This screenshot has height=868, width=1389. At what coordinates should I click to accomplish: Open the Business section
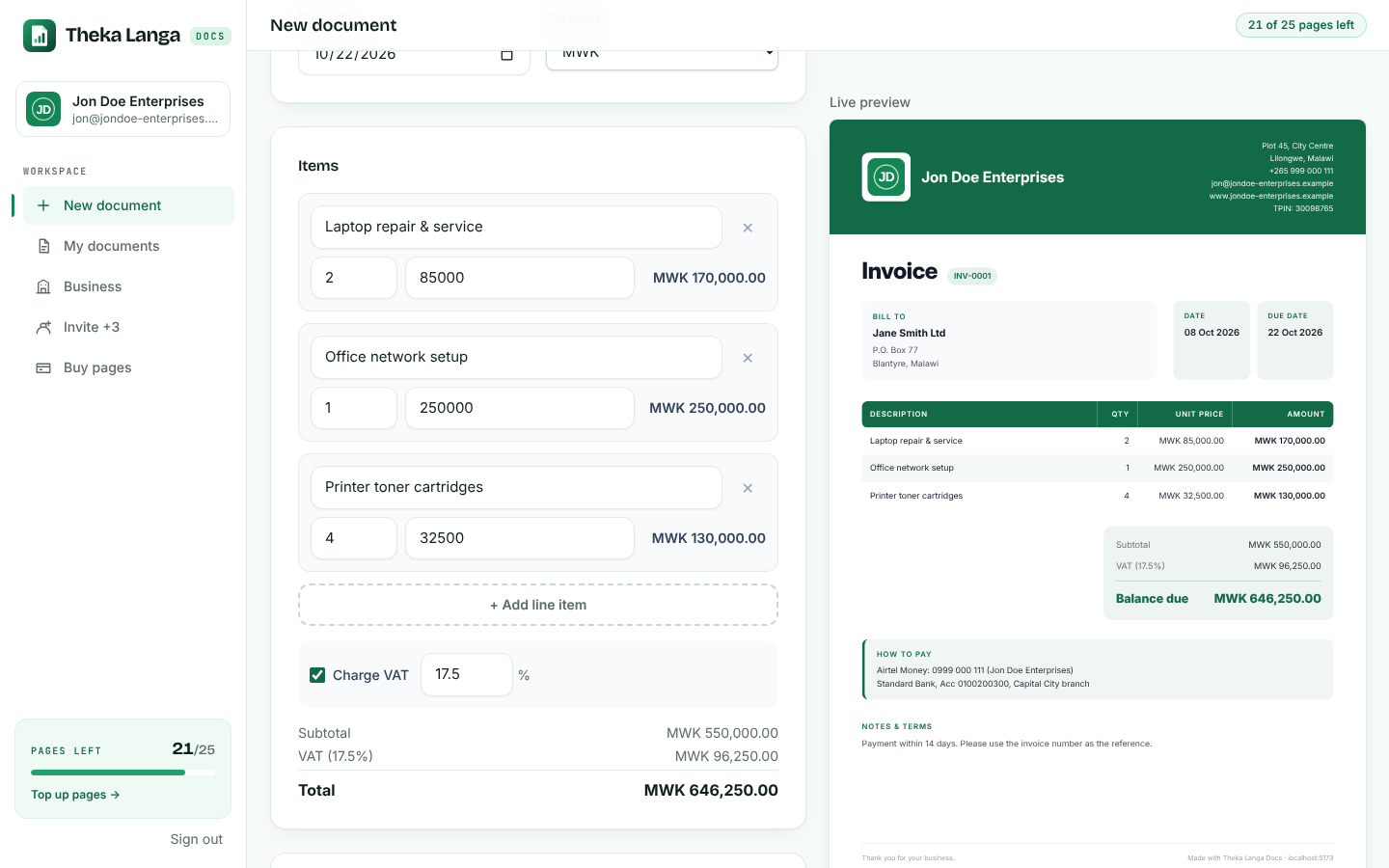click(x=128, y=286)
